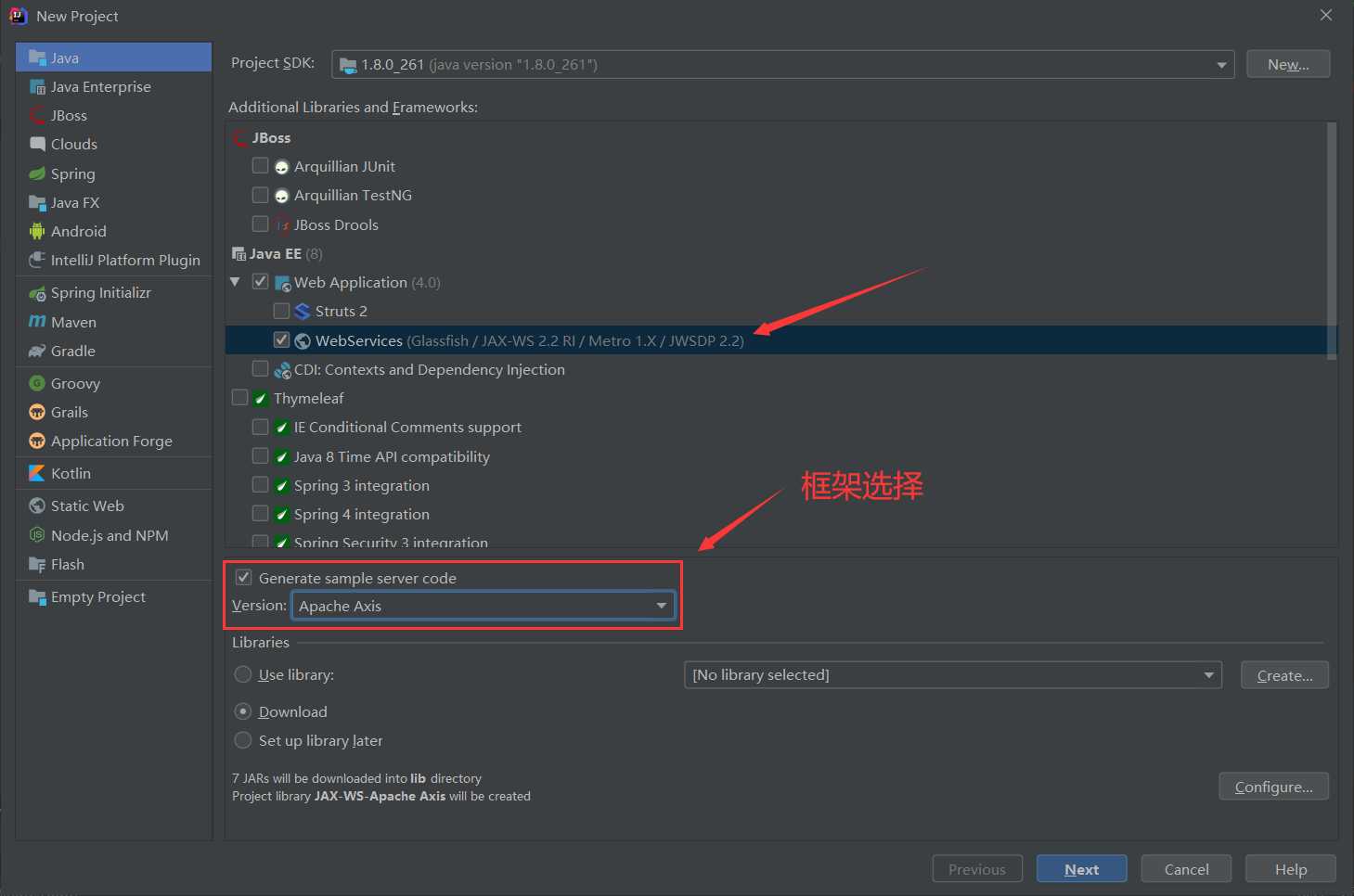This screenshot has width=1354, height=896.
Task: Select the Download radio button
Action: (243, 711)
